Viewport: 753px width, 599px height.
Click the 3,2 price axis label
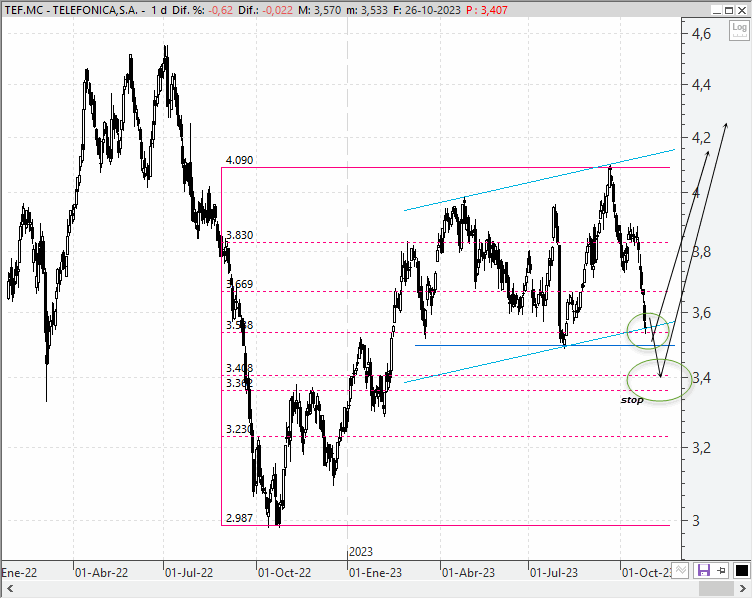[701, 448]
